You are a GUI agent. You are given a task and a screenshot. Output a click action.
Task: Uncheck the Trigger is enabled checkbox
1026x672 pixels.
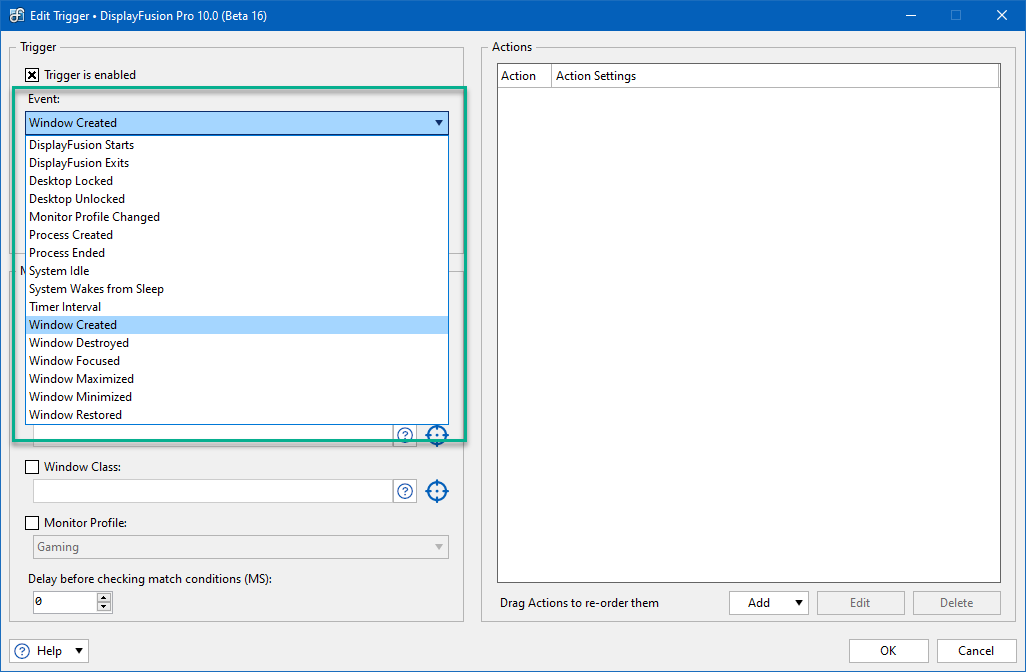[x=31, y=75]
